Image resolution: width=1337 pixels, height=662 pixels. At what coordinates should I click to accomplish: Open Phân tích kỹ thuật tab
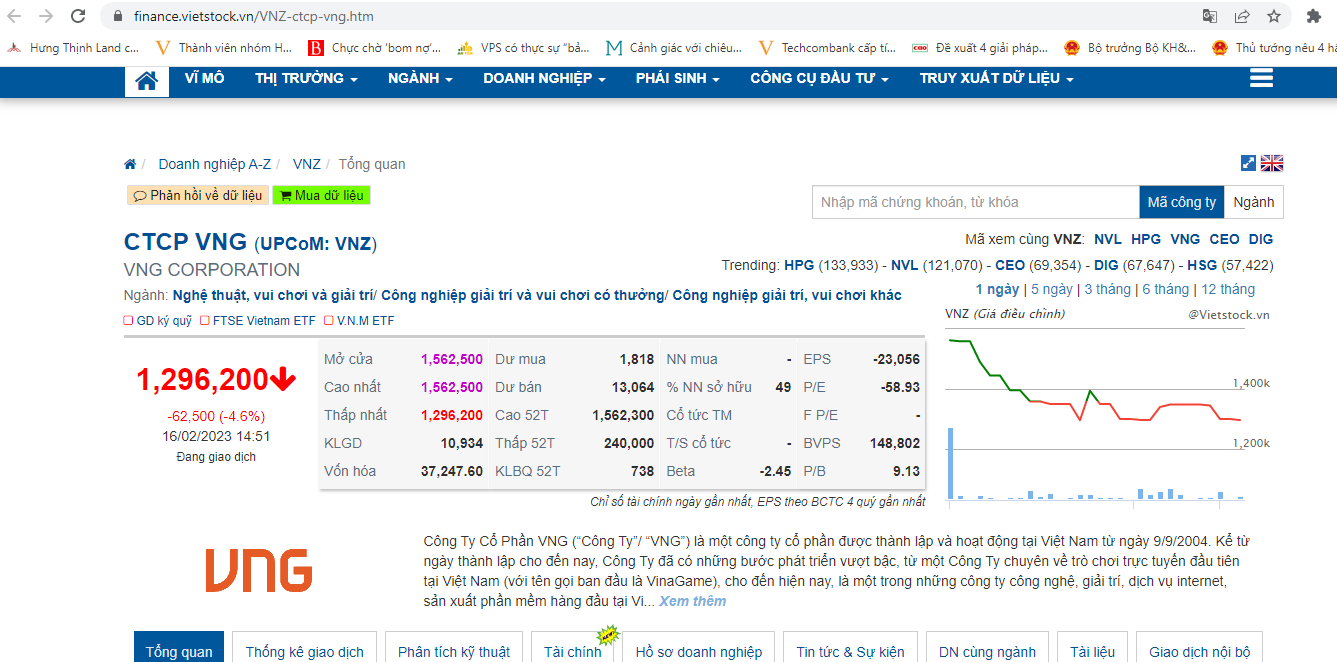(x=454, y=647)
